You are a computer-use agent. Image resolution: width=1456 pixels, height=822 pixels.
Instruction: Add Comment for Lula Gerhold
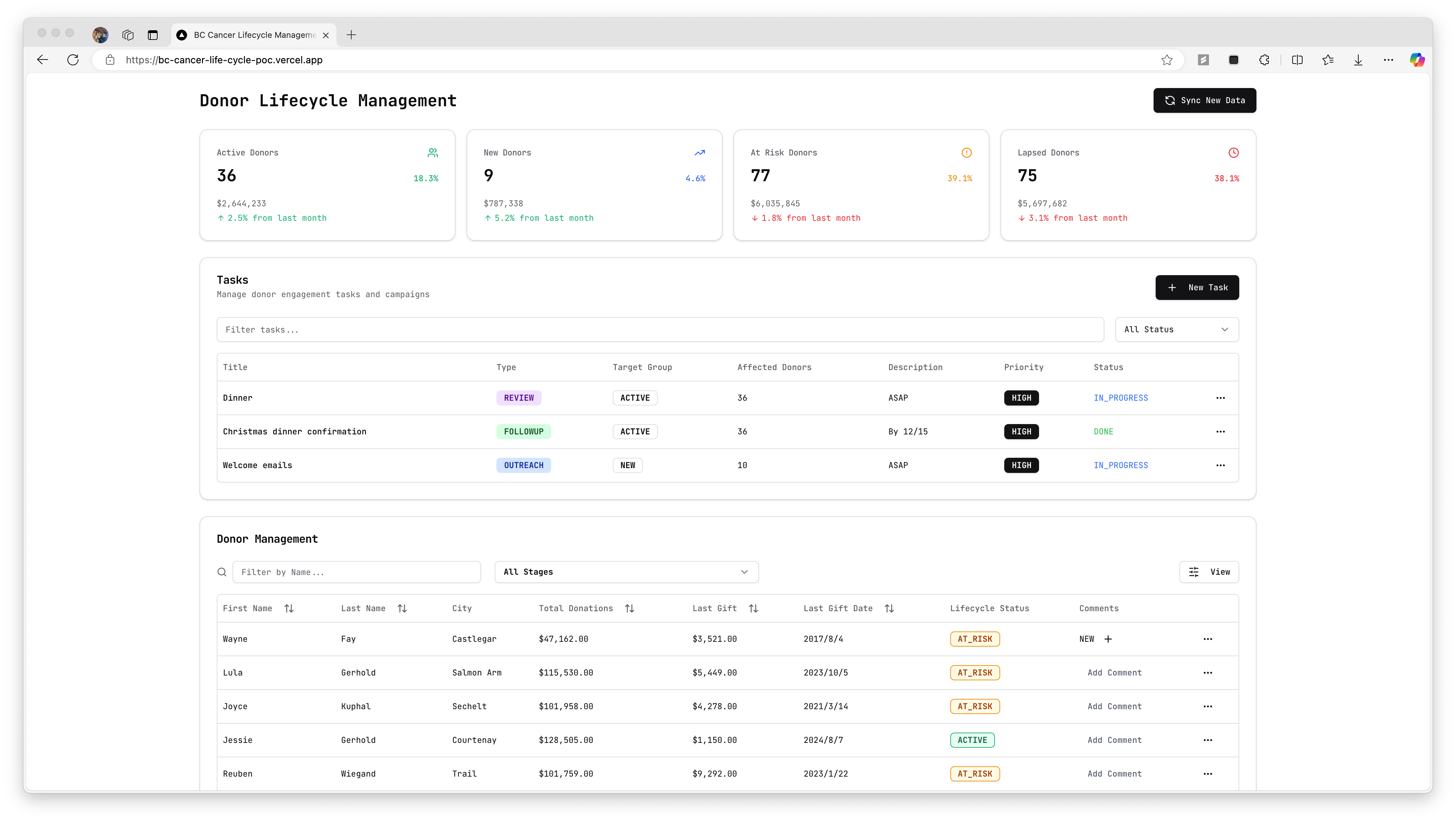click(1114, 673)
